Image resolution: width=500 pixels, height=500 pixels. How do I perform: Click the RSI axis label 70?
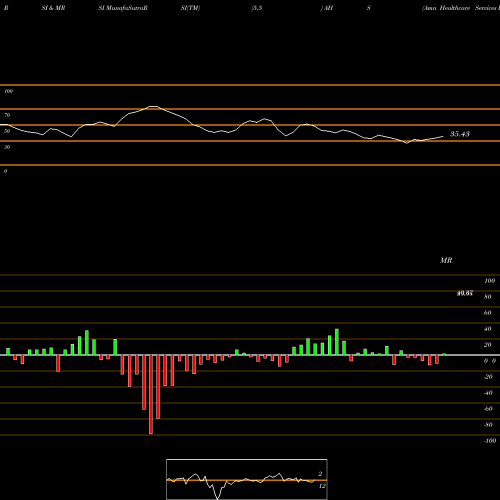coord(7,115)
